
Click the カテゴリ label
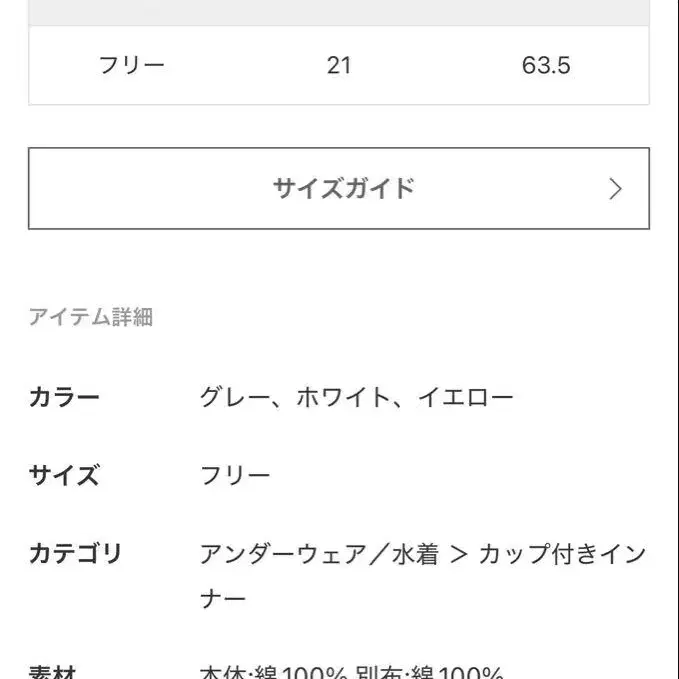75,553
